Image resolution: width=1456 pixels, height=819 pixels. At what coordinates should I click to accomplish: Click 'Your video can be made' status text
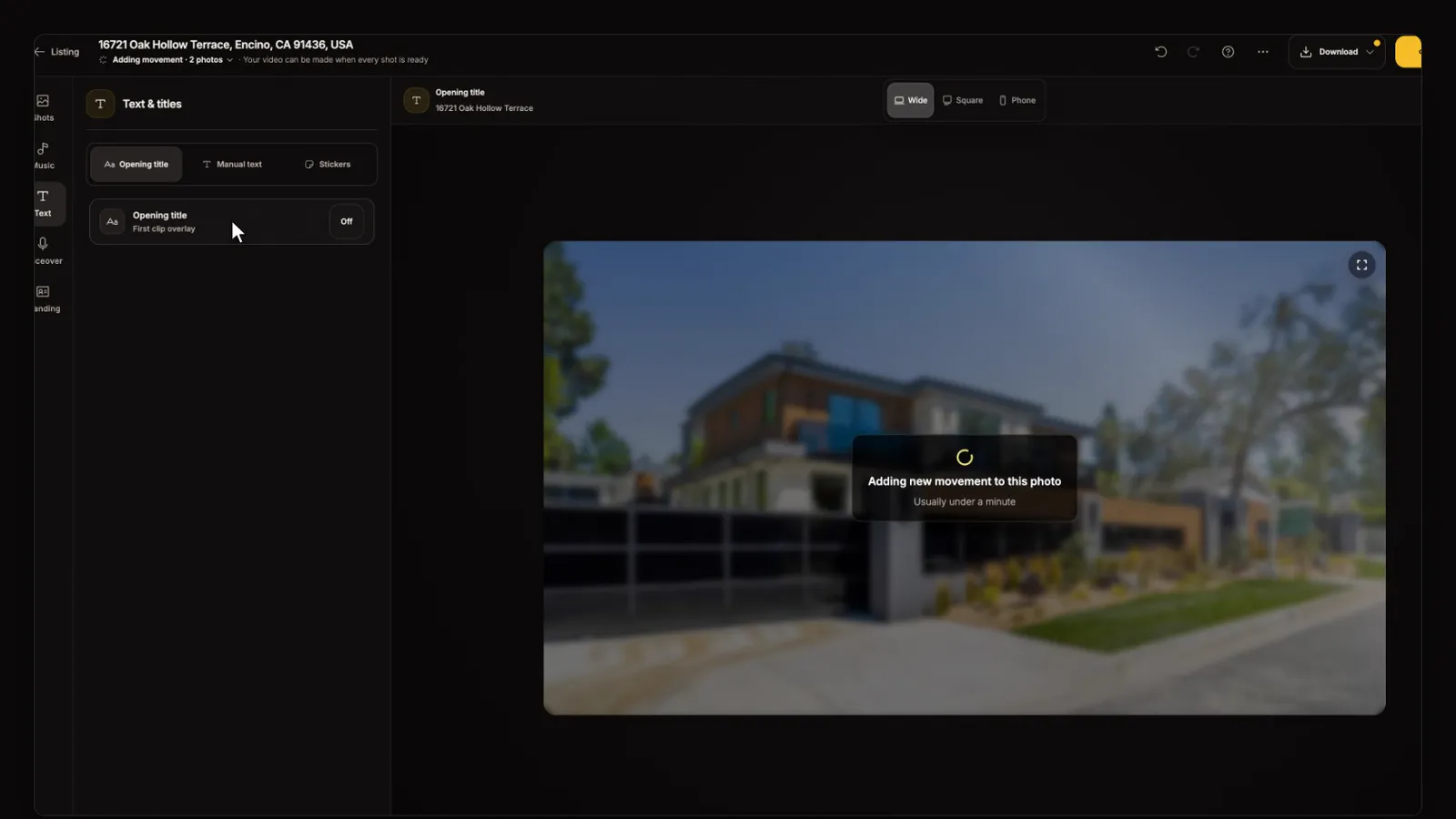click(336, 60)
